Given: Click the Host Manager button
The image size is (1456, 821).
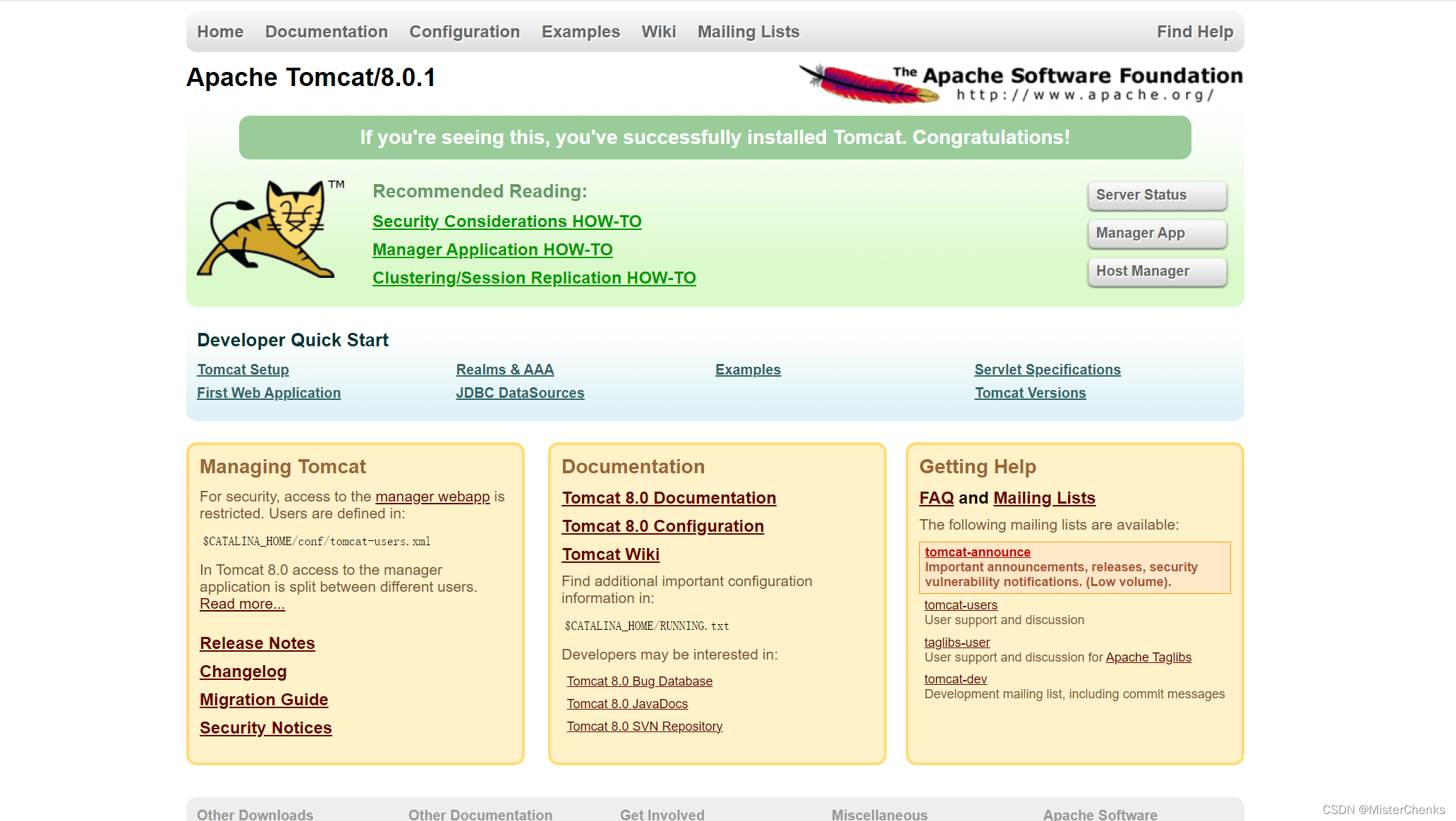Looking at the screenshot, I should tap(1156, 272).
